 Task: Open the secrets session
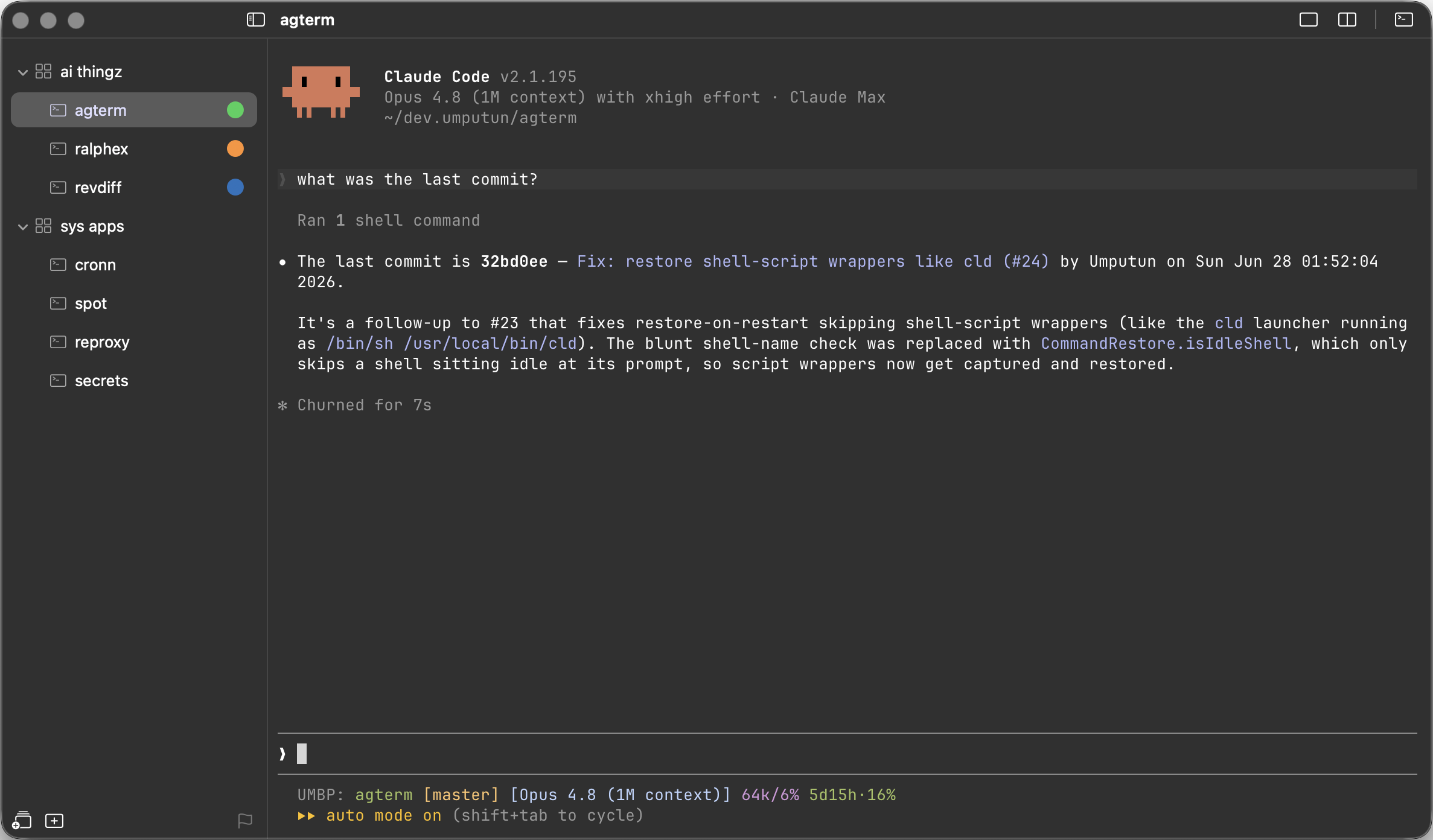[x=134, y=381]
